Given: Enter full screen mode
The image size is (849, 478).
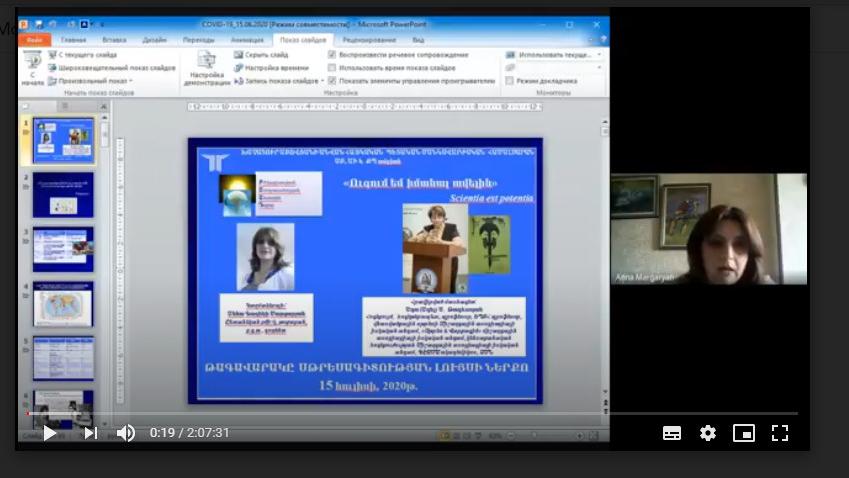Looking at the screenshot, I should pyautogui.click(x=780, y=433).
